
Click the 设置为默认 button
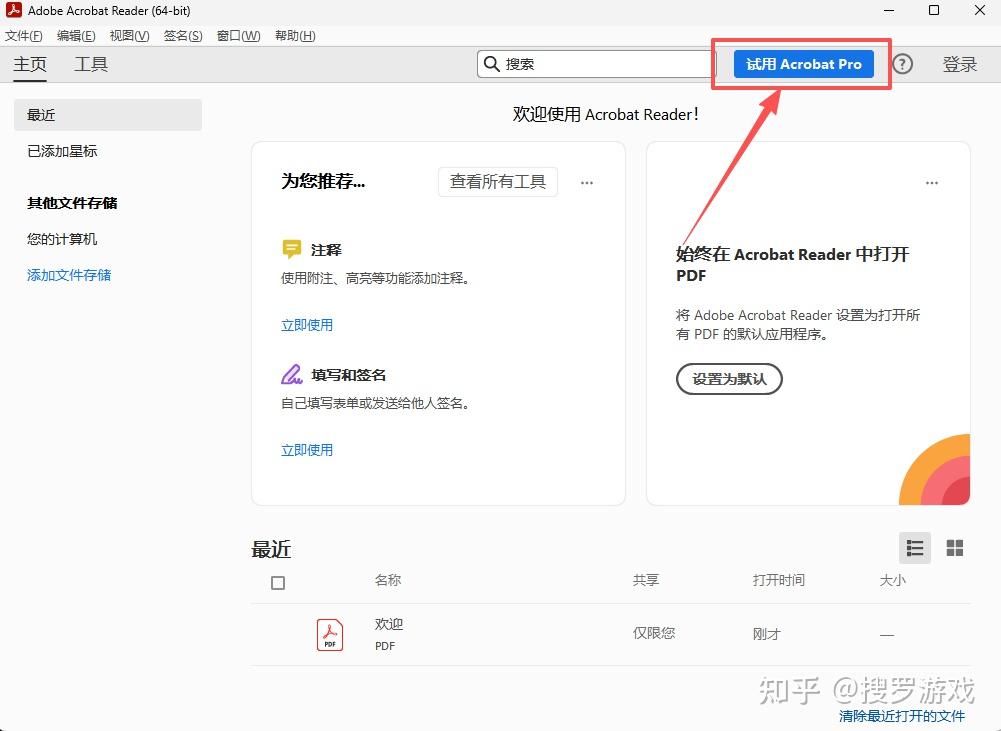(x=729, y=379)
